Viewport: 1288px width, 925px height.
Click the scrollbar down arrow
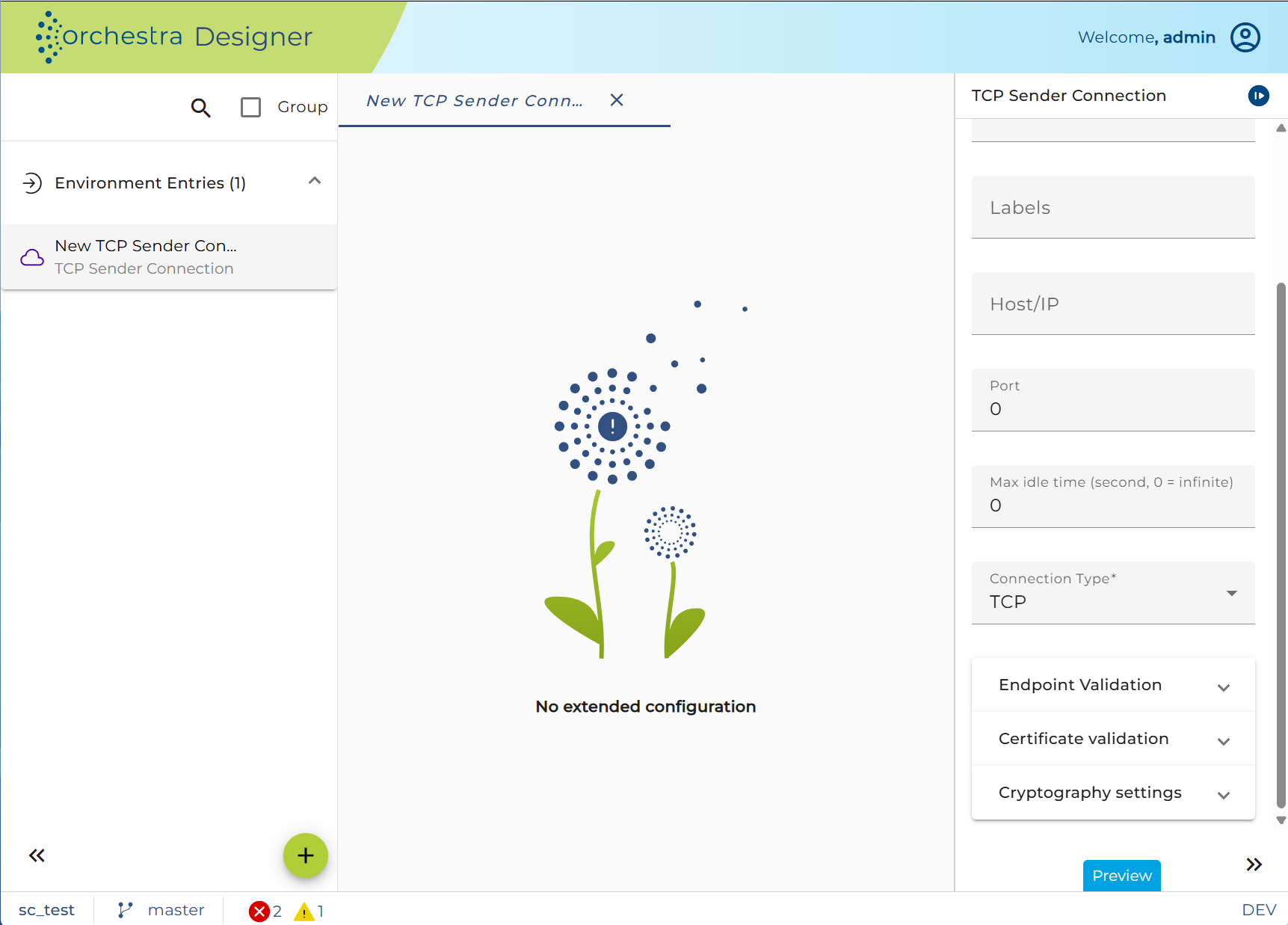1281,820
